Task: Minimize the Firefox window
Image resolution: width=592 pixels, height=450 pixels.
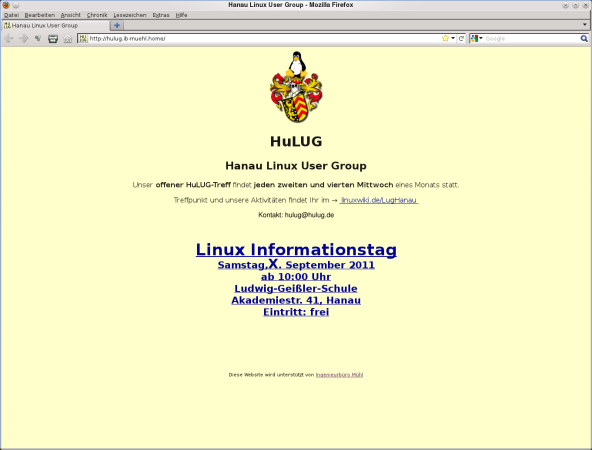Action: coord(565,5)
